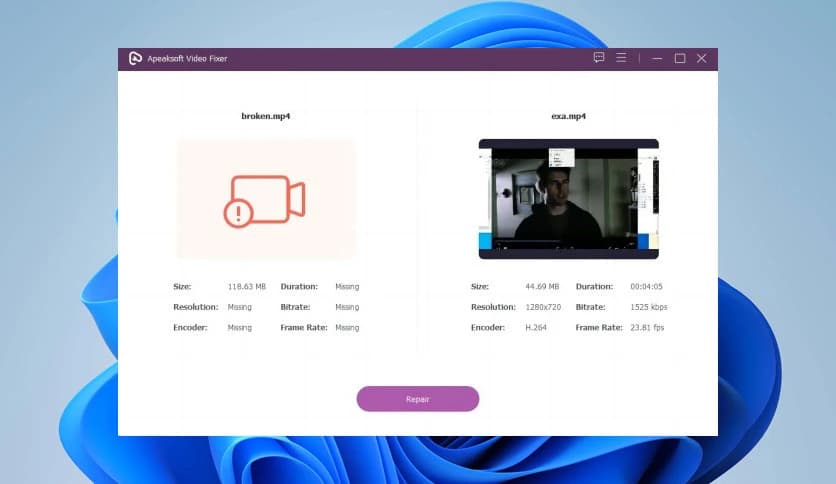Click the 23.81 fps frame rate value
The width and height of the screenshot is (836, 484).
click(647, 327)
